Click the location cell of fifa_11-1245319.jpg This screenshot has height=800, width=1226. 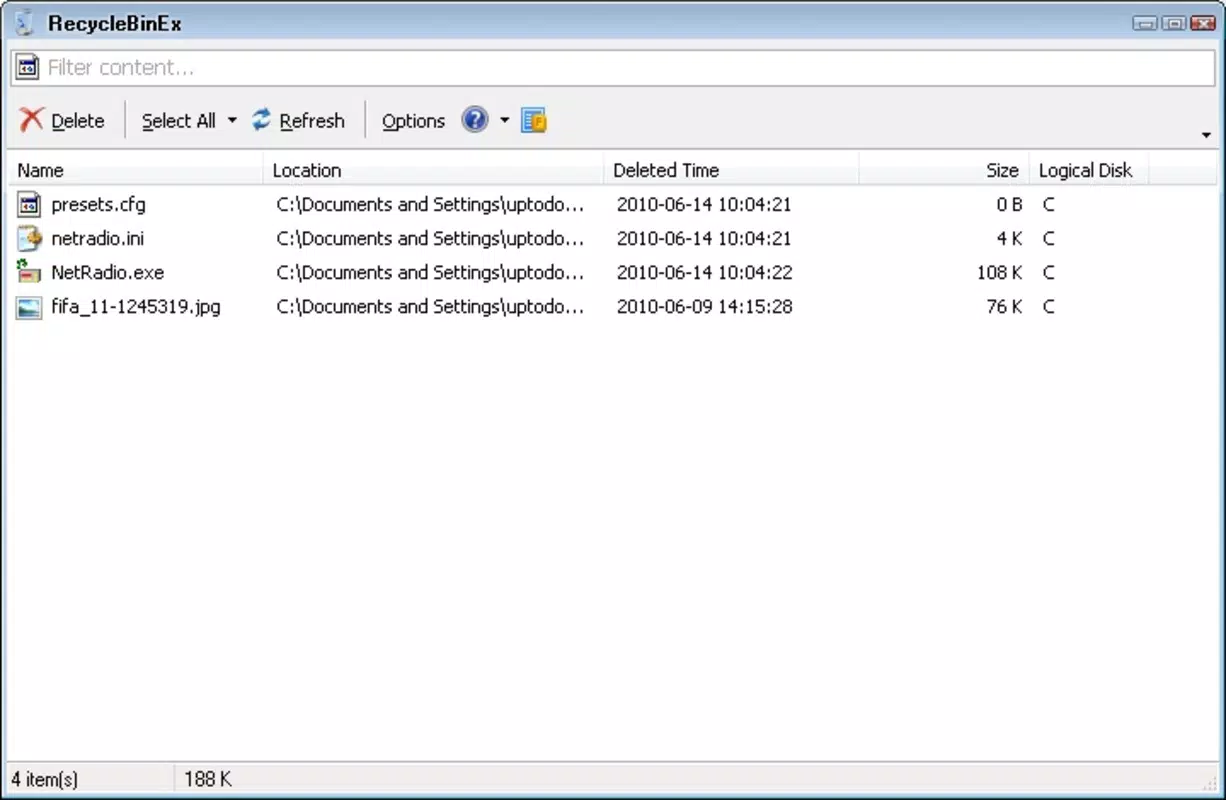tap(430, 306)
